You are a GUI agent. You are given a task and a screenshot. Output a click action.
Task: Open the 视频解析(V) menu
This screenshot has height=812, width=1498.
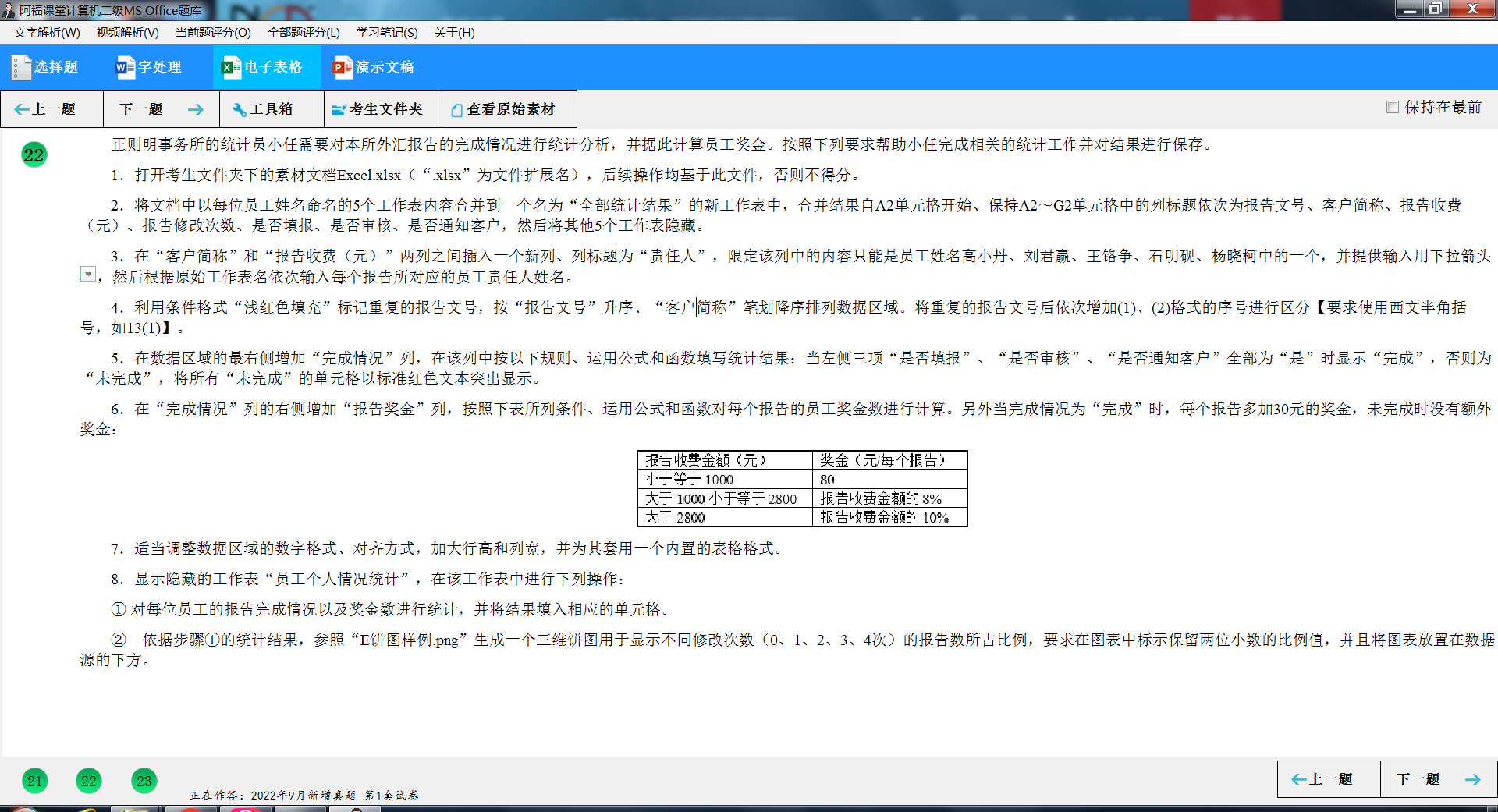(x=127, y=33)
